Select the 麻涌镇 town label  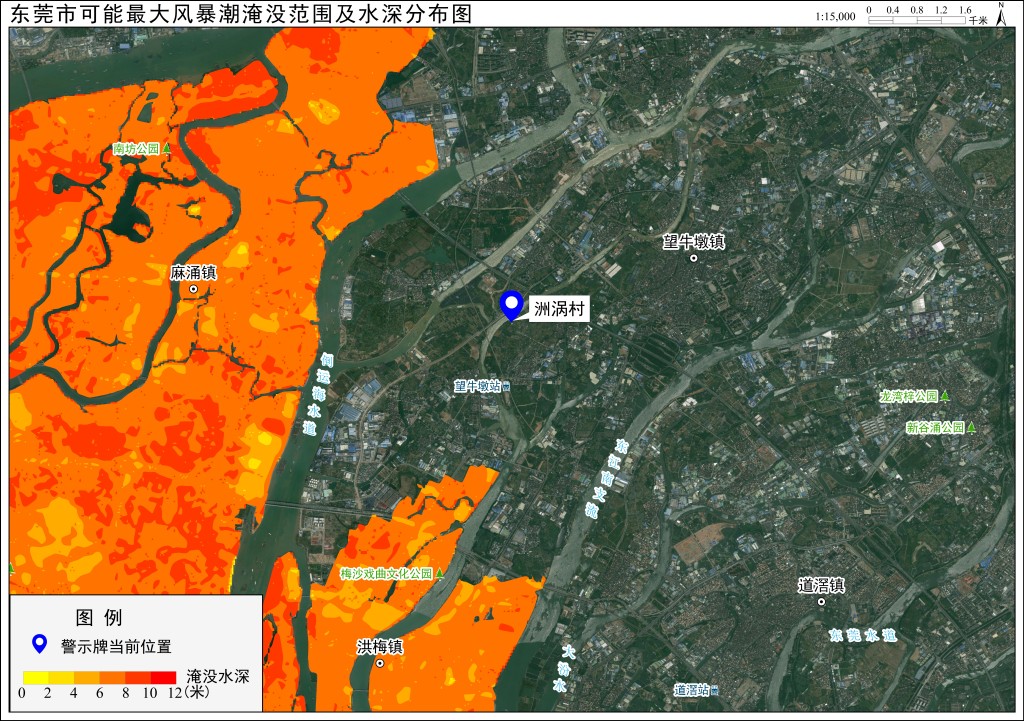[193, 272]
